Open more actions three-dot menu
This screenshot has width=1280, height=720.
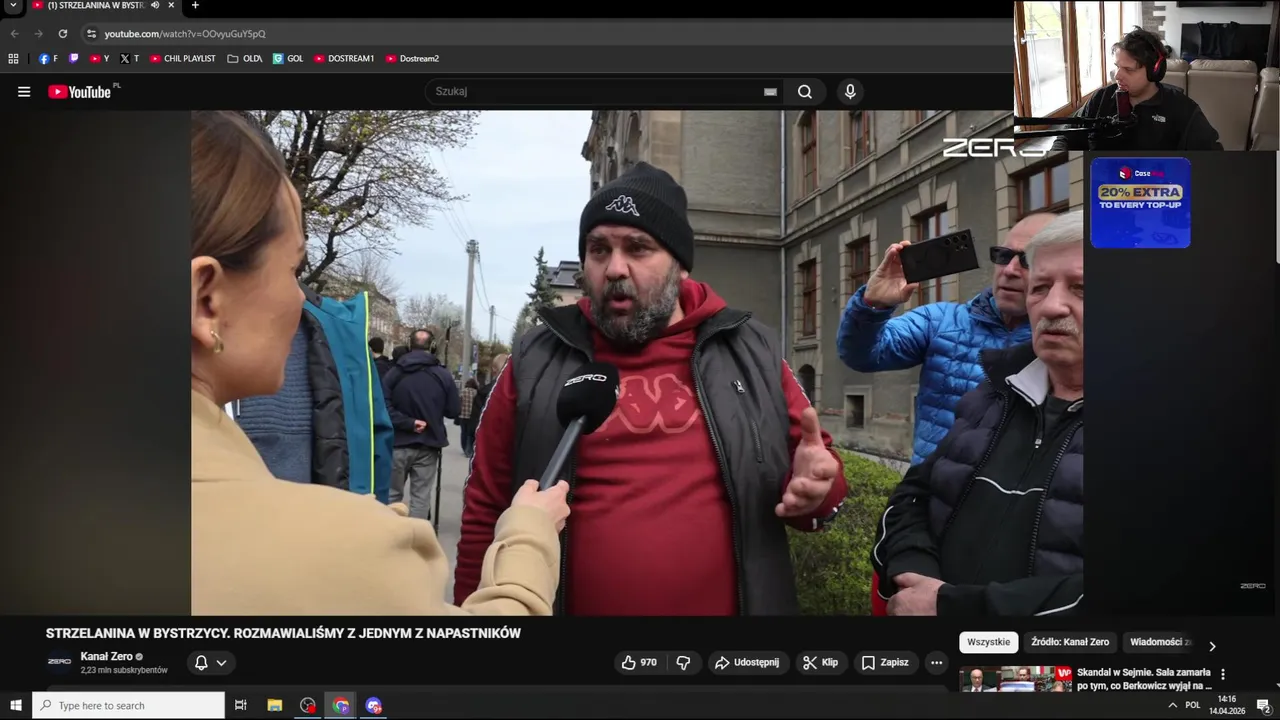(x=936, y=663)
